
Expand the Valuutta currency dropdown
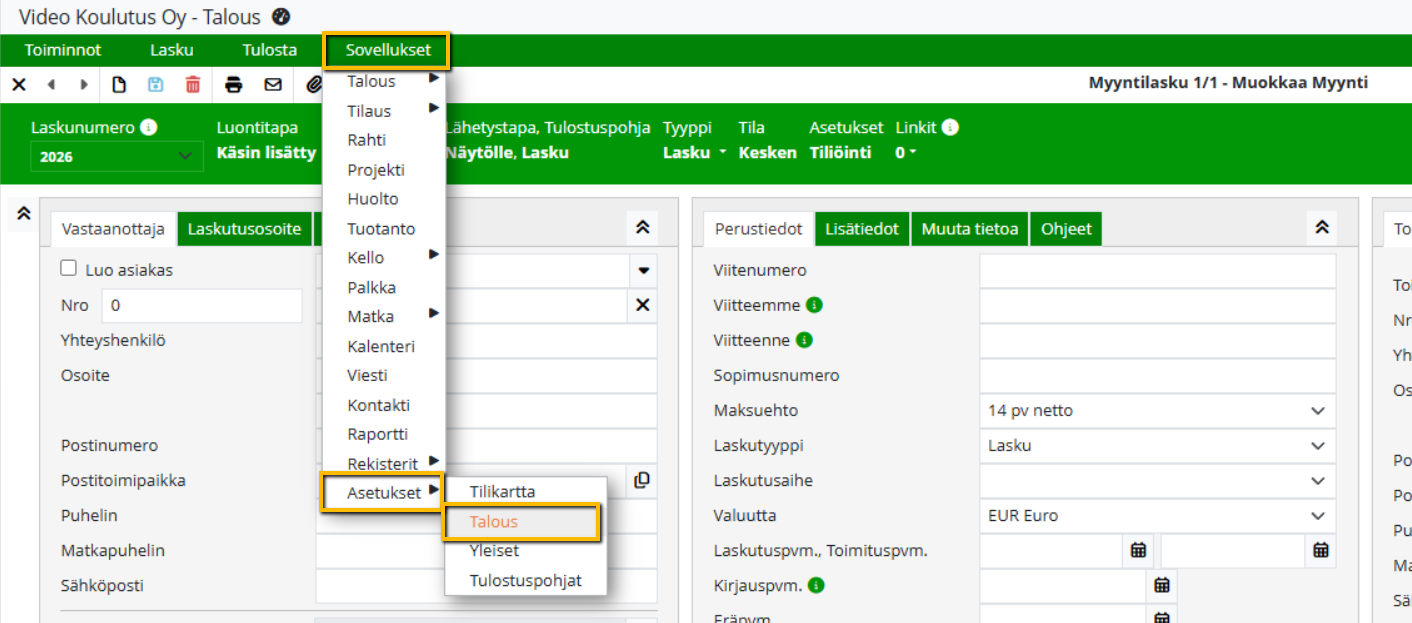1157,516
